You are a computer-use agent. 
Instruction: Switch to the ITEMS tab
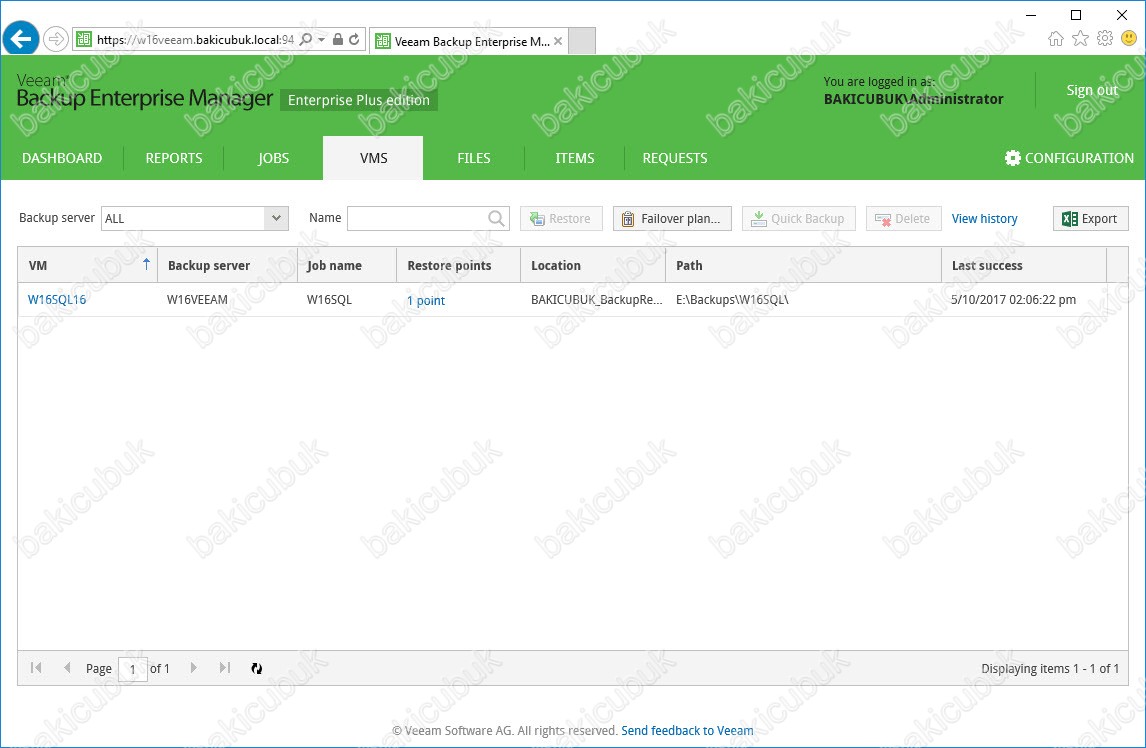point(574,158)
